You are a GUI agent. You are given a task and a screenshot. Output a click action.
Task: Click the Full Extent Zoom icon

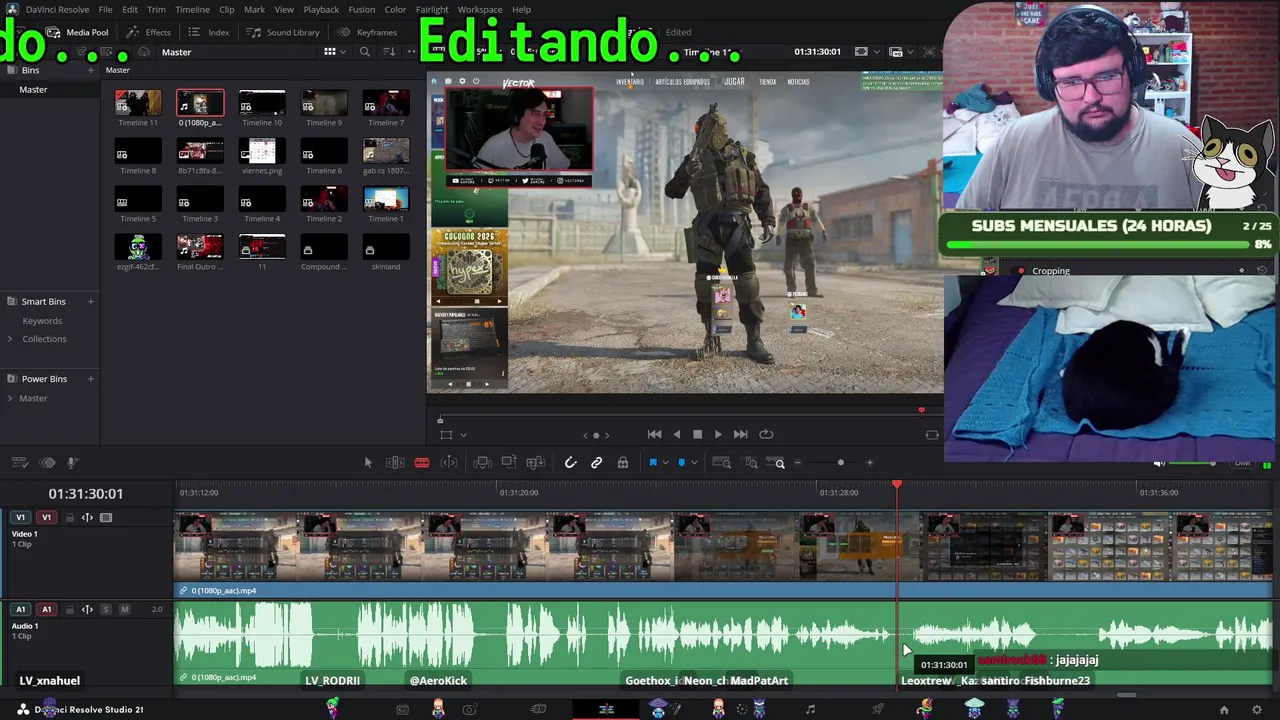click(721, 462)
